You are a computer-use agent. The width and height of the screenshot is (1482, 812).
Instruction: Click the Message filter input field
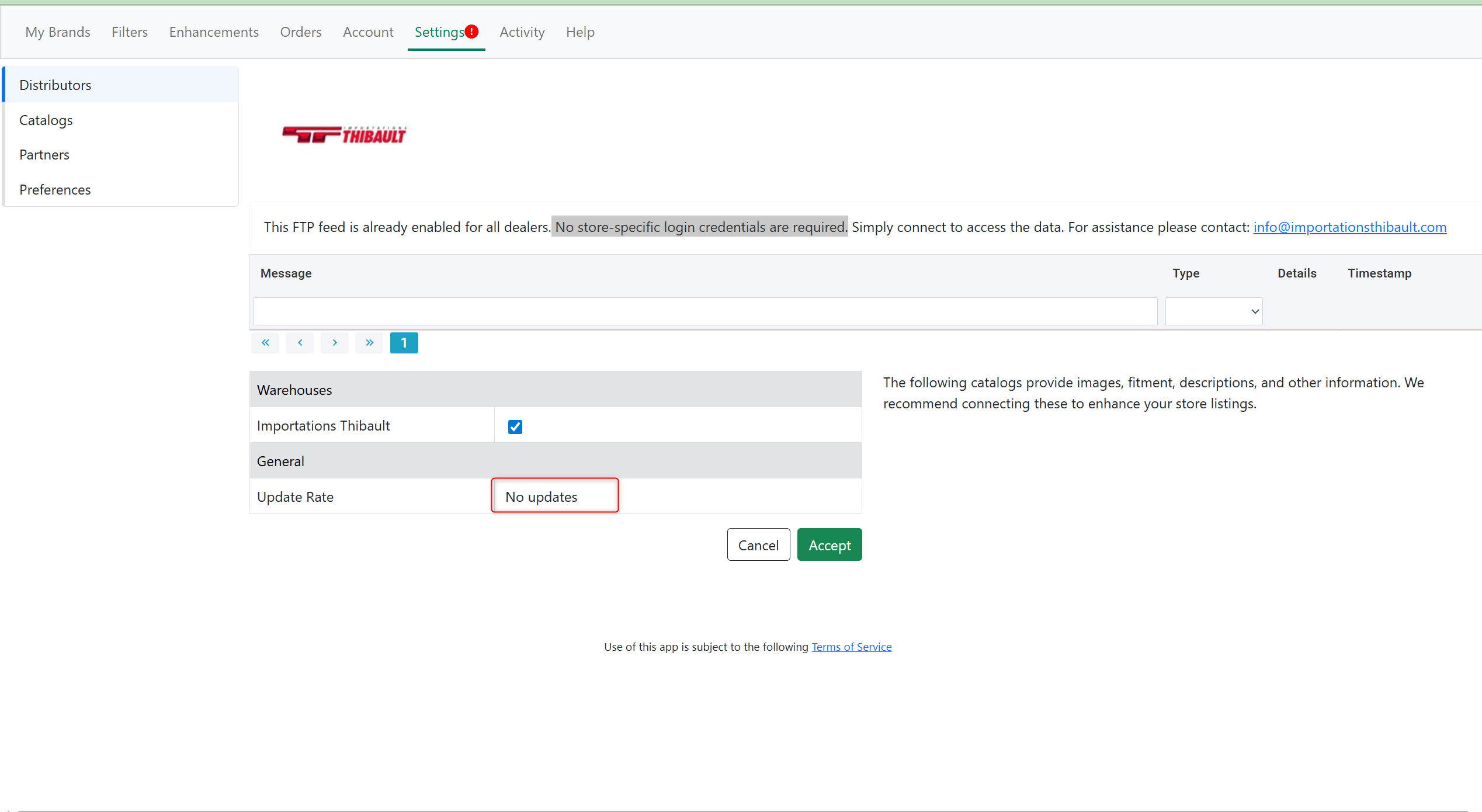pos(705,311)
